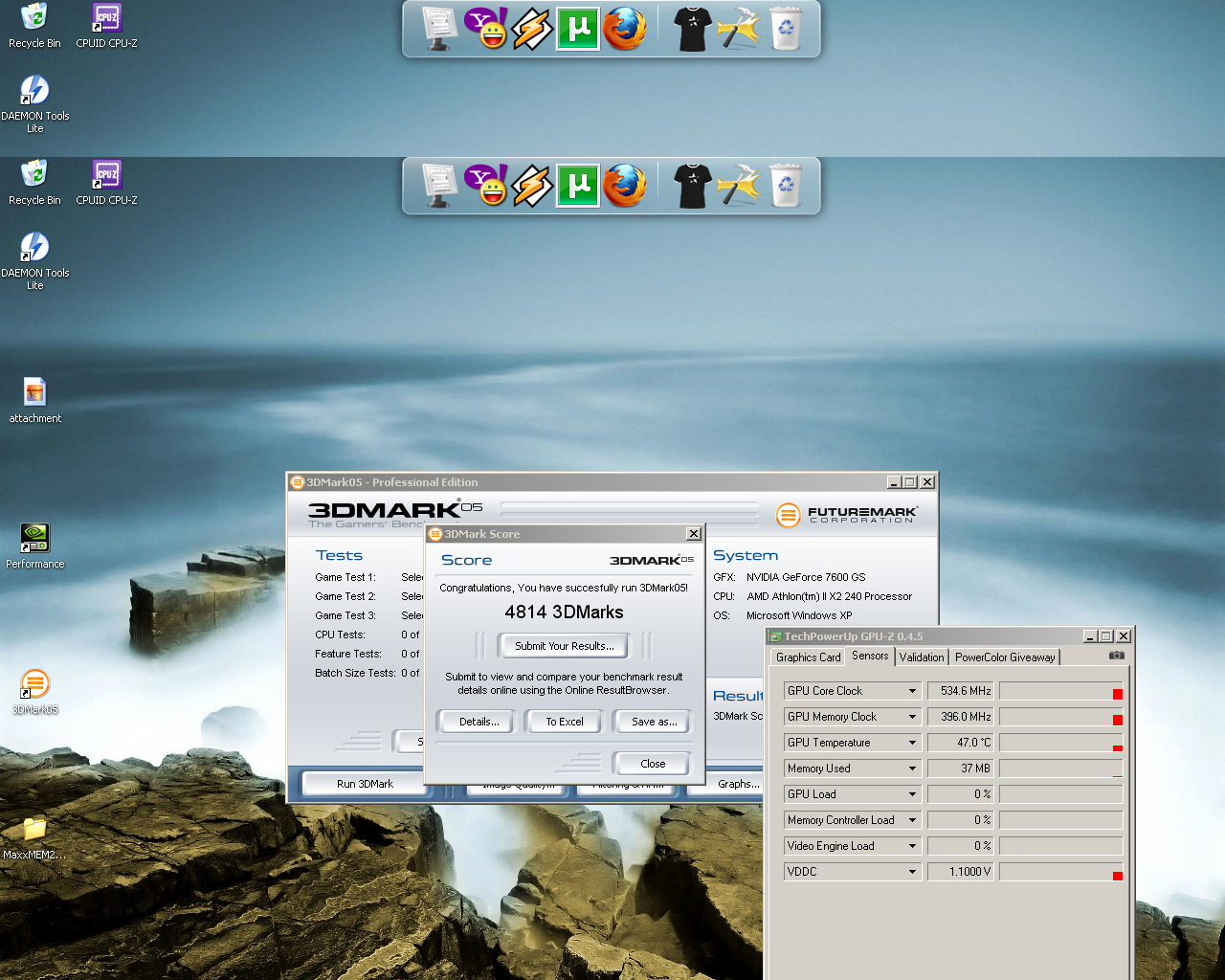Click the camera screenshot icon in GPU-Z
This screenshot has height=980, width=1225.
pyautogui.click(x=1116, y=656)
